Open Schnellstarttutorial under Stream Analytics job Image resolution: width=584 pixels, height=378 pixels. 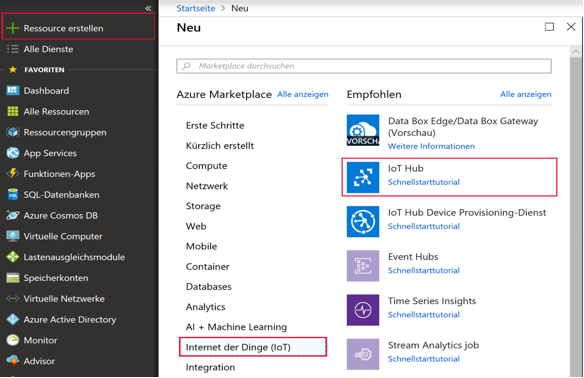pos(423,359)
